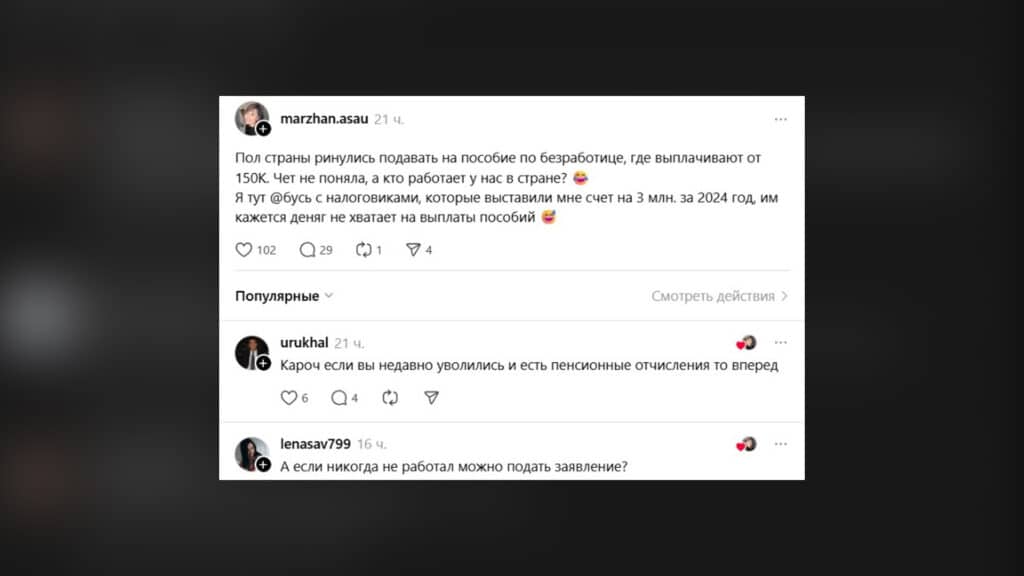
Task: Follow lenasav799 via plus badge on avatar
Action: (263, 464)
